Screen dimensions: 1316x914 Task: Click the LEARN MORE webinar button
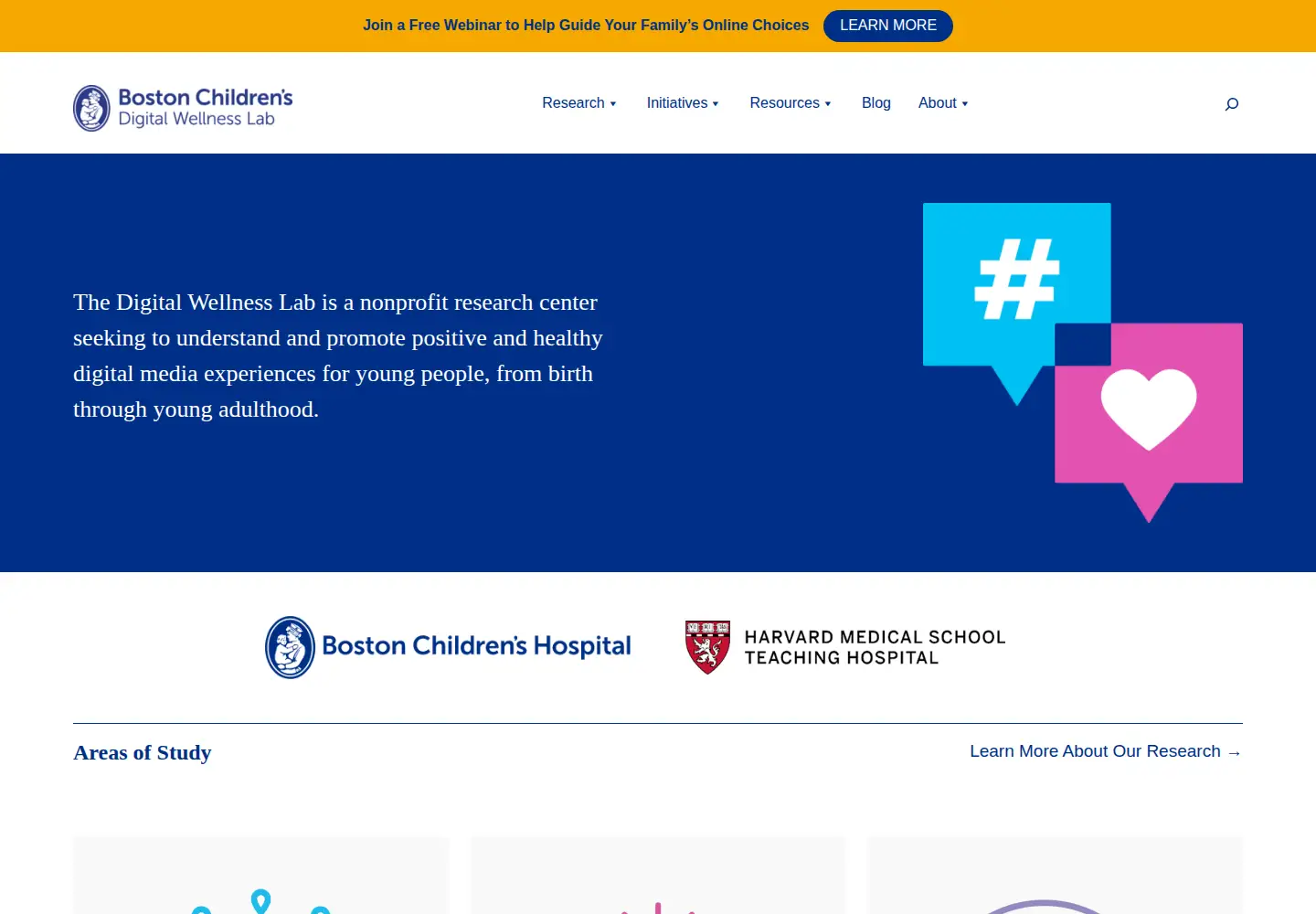point(888,26)
